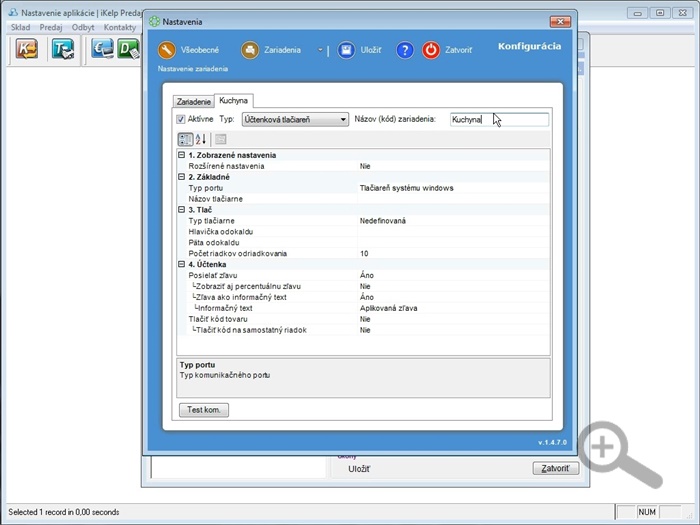Select the Tlačiť kód tovaru row
Image resolution: width=700 pixels, height=525 pixels.
363,319
